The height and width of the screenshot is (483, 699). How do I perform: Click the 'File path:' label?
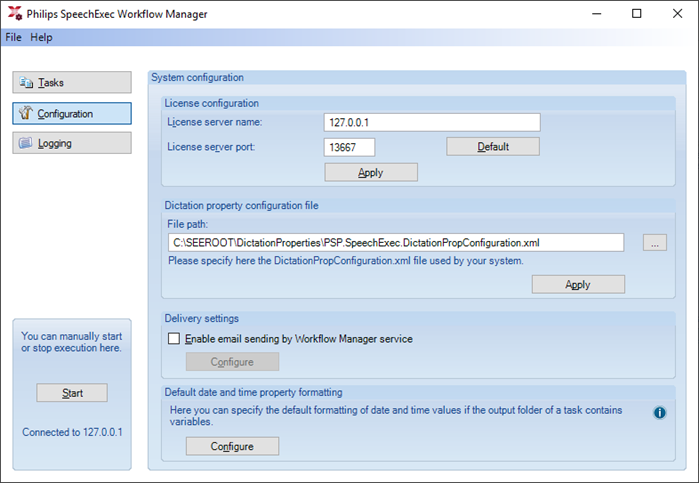(x=188, y=224)
